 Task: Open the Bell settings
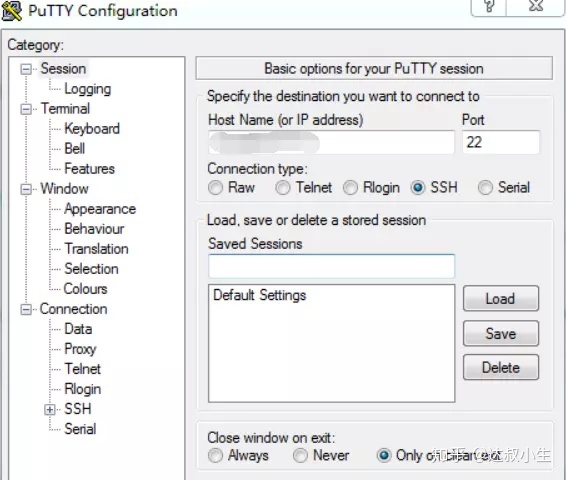coord(74,149)
